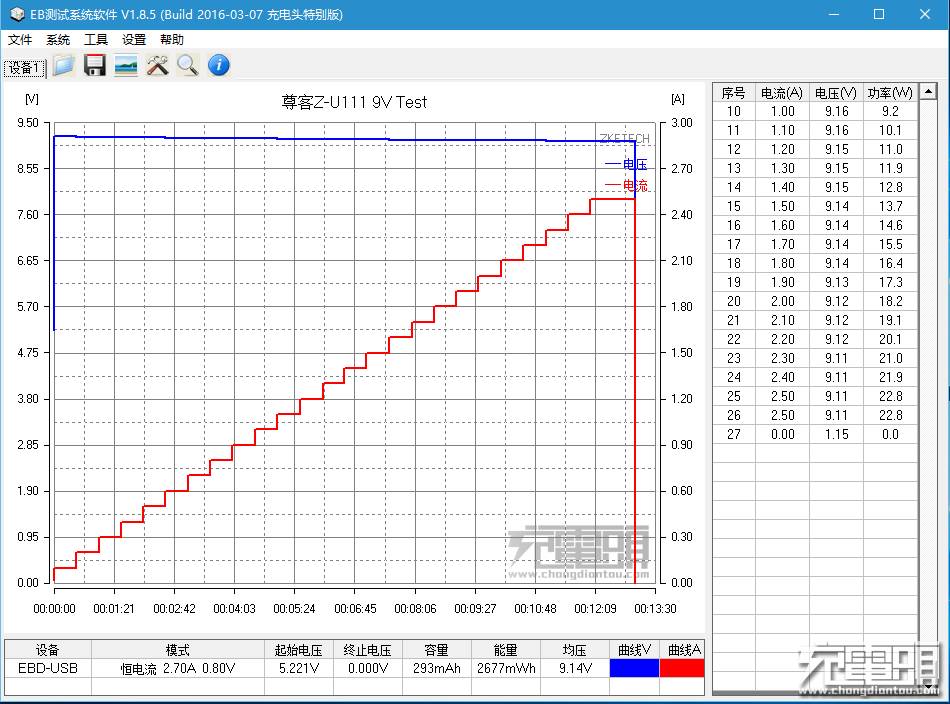Click the 功率(W) column header
The width and height of the screenshot is (950, 704).
click(x=890, y=93)
